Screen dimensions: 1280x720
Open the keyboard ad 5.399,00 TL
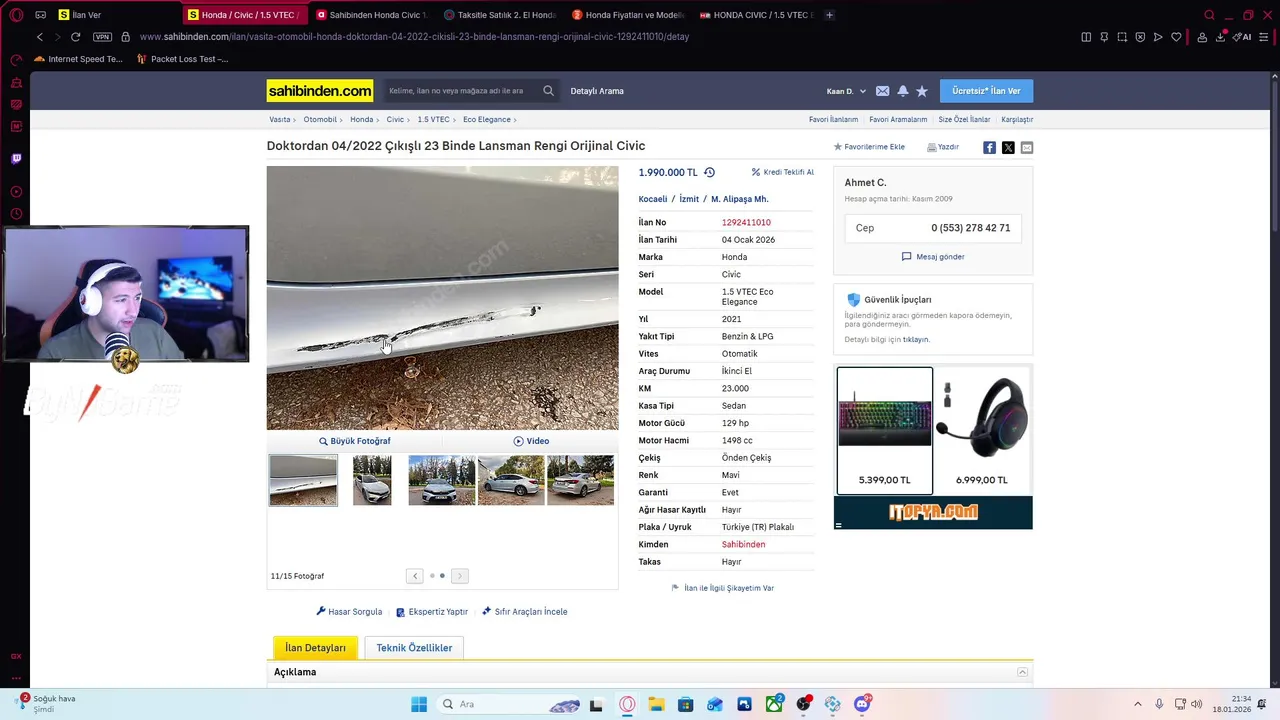[x=884, y=430]
